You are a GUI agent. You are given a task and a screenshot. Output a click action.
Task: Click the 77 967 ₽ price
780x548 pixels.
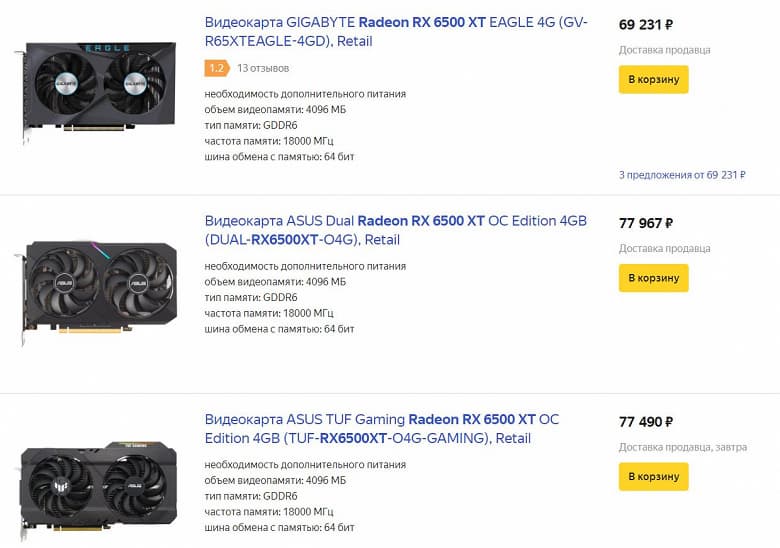(646, 223)
